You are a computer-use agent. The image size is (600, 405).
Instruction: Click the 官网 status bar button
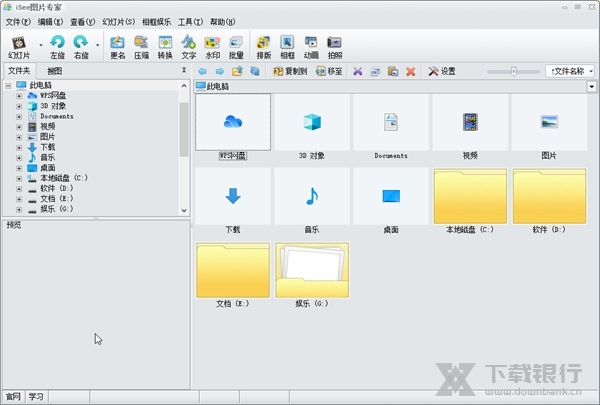tap(13, 397)
